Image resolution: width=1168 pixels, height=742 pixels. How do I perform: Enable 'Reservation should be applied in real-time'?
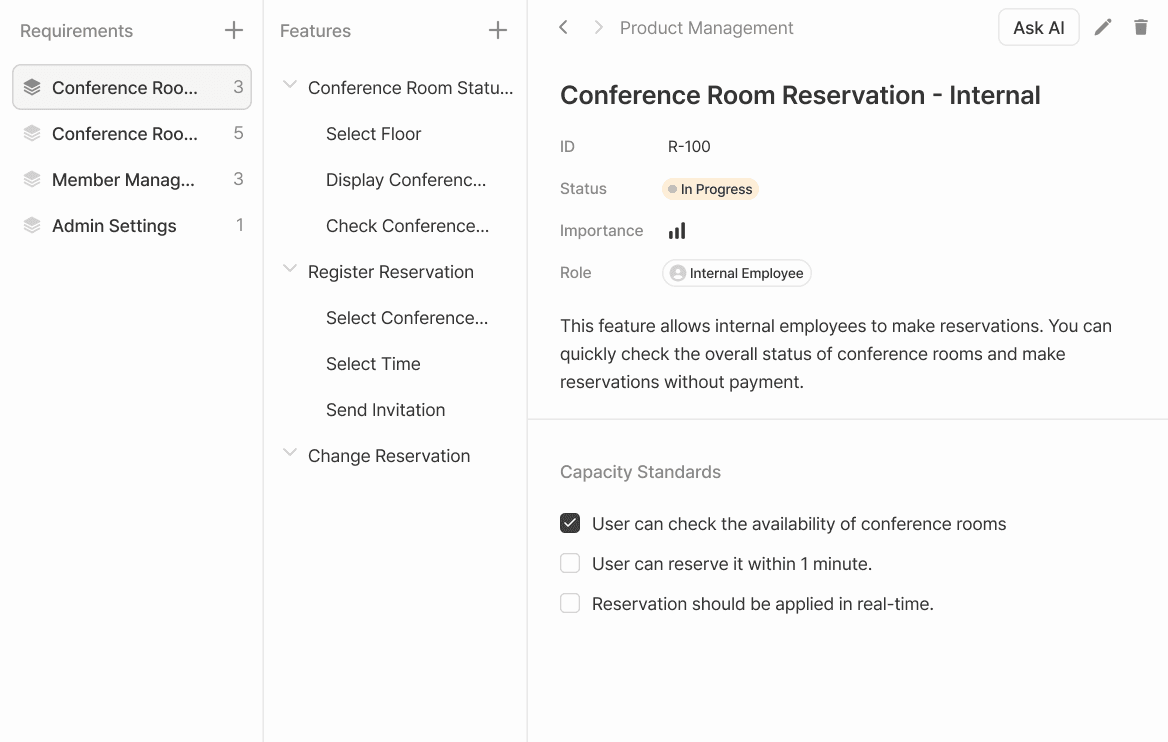click(570, 604)
